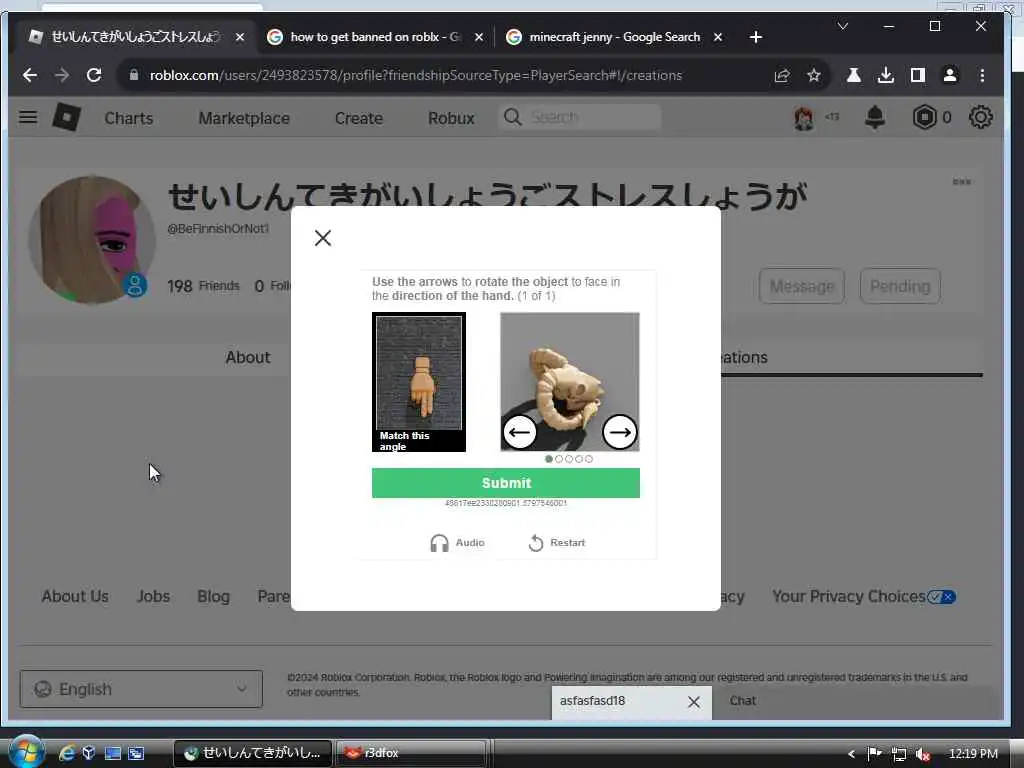Go to Roblox home logo
1024x768 pixels.
[66, 118]
